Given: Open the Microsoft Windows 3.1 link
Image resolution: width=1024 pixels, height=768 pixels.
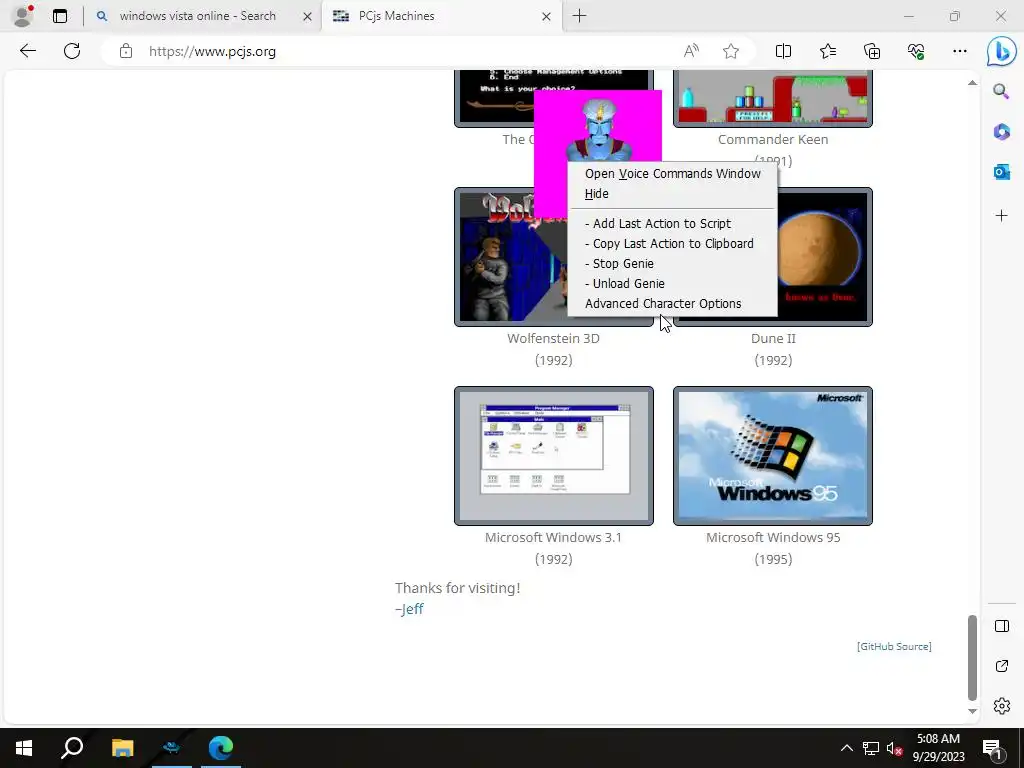Looking at the screenshot, I should pos(553,537).
